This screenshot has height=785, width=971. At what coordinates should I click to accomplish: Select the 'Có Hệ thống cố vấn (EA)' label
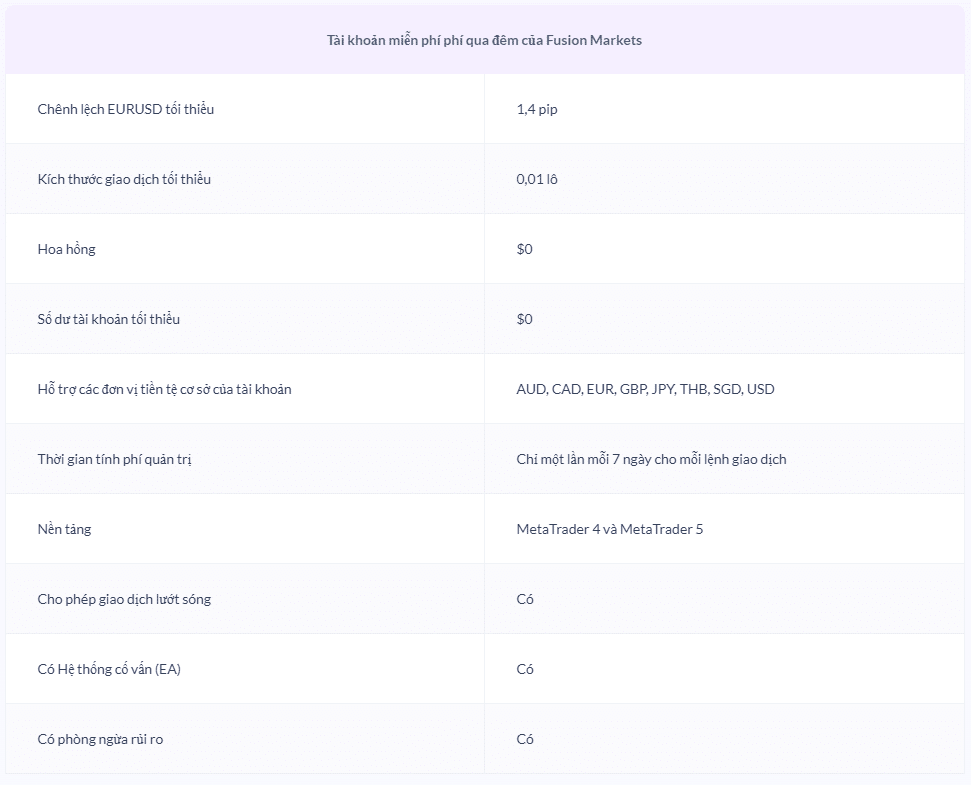click(x=109, y=669)
